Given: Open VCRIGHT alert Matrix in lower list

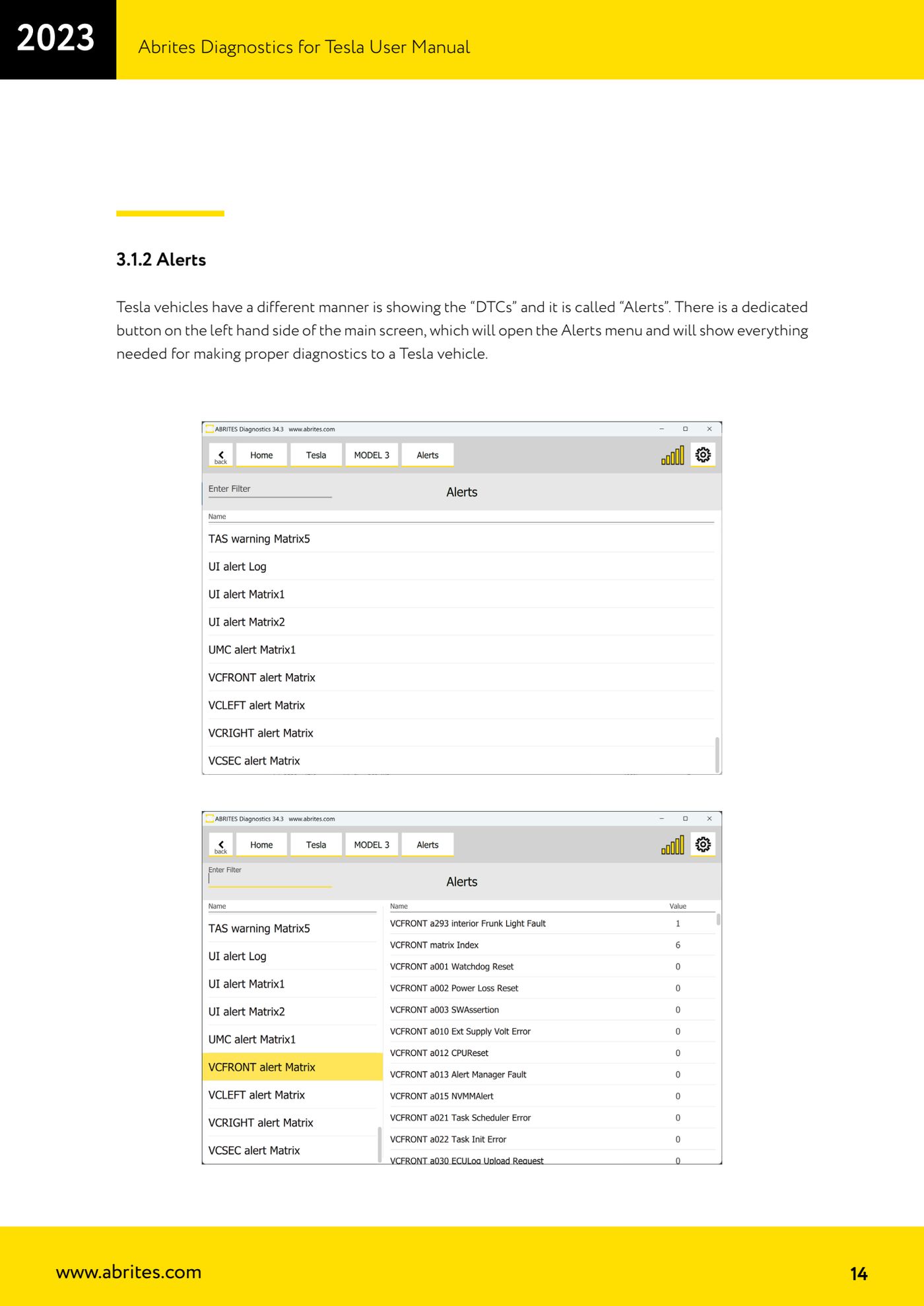Looking at the screenshot, I should 292,1122.
